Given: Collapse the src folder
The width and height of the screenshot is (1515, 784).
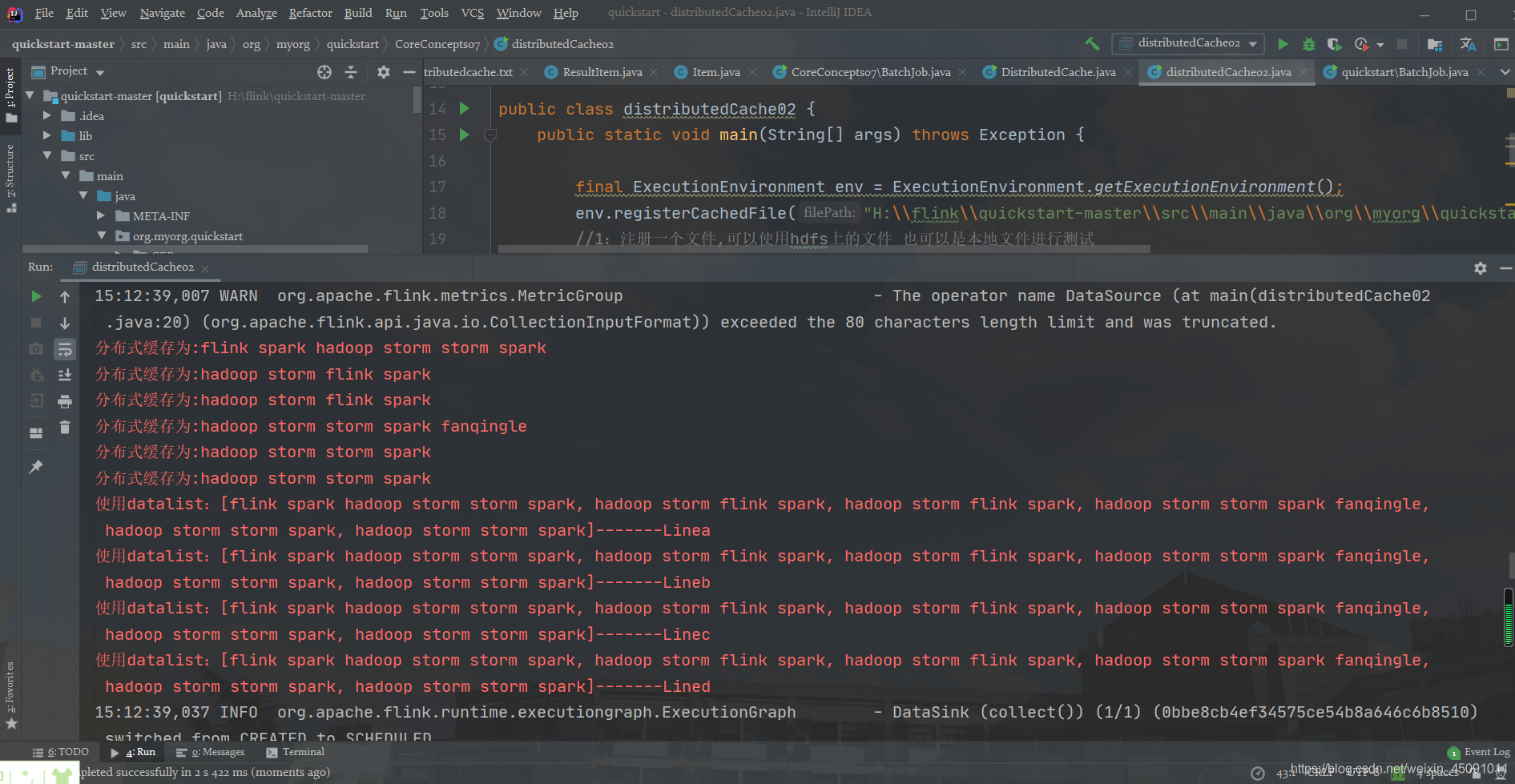Looking at the screenshot, I should (x=47, y=156).
